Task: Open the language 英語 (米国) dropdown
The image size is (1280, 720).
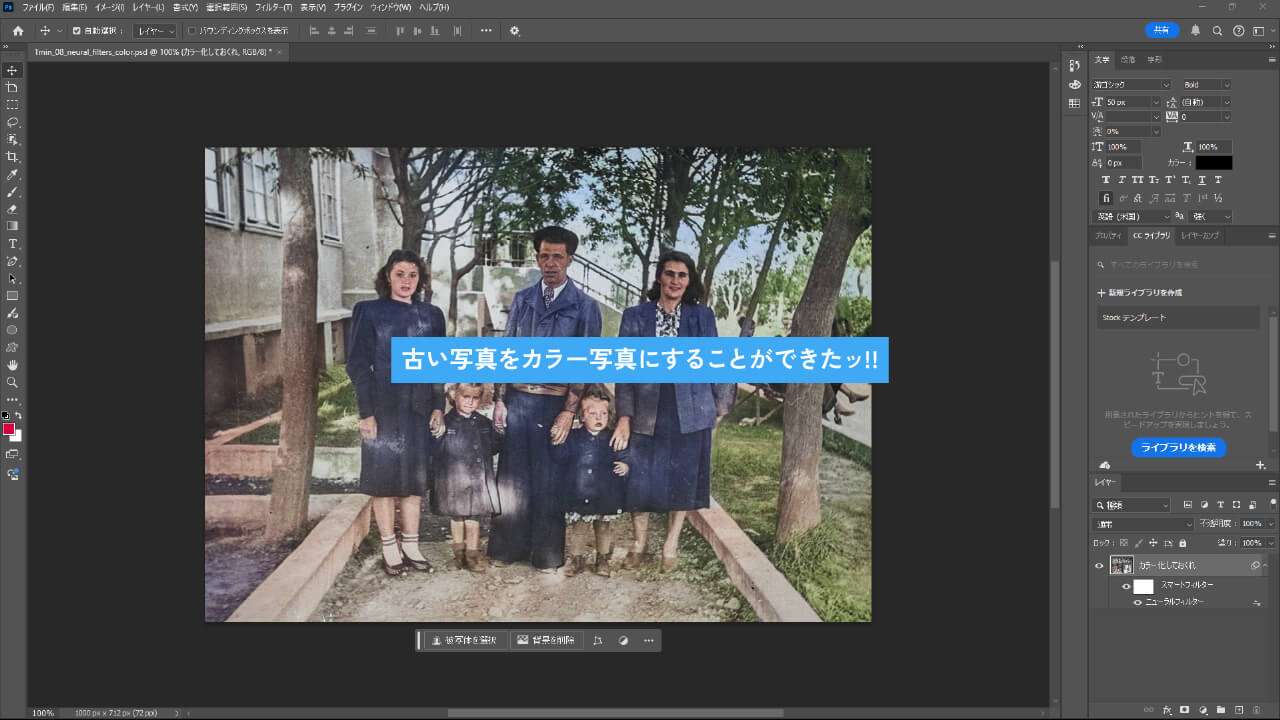Action: (x=1132, y=217)
